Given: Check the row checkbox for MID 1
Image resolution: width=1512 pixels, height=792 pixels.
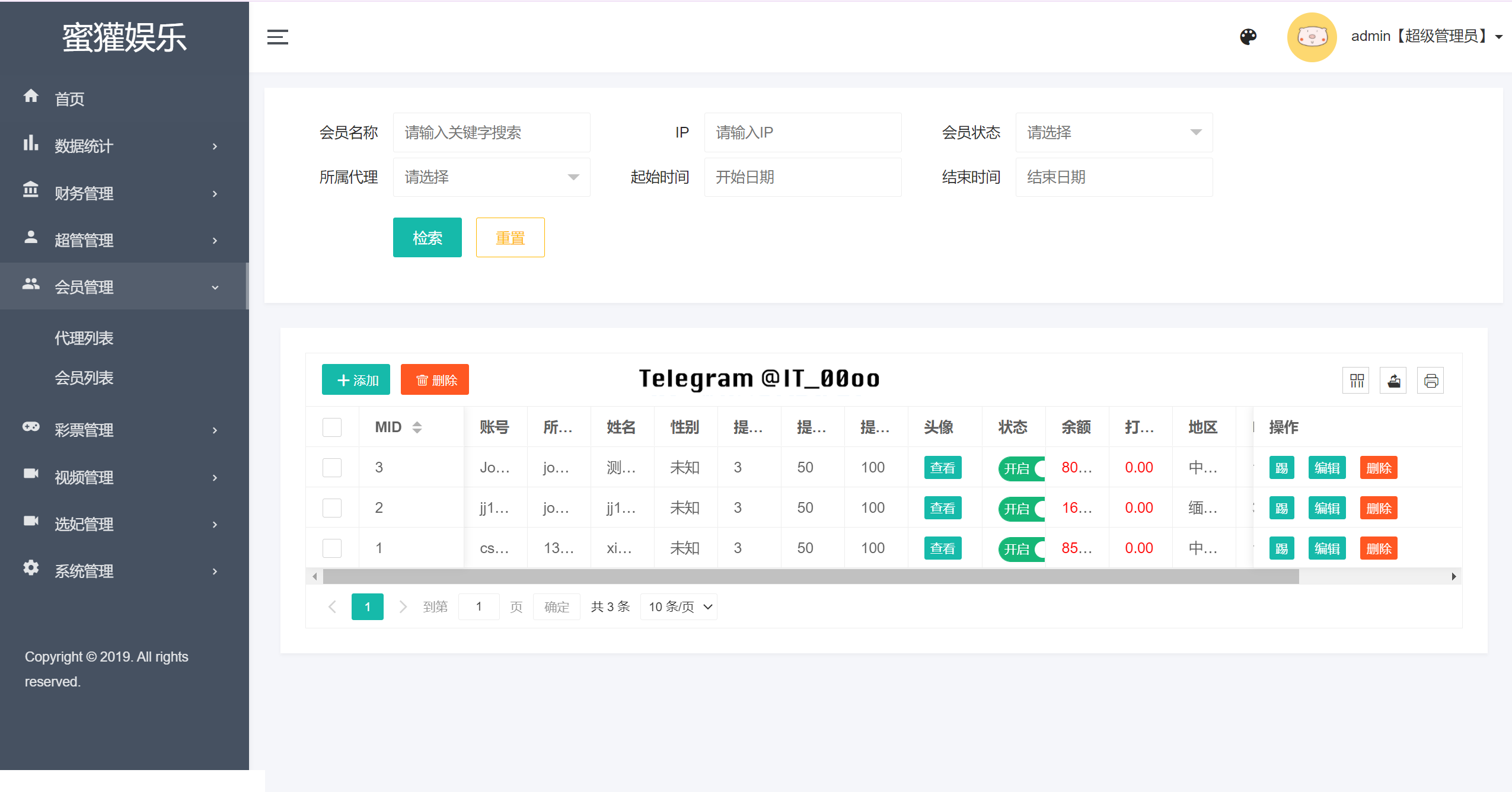Looking at the screenshot, I should pyautogui.click(x=332, y=548).
